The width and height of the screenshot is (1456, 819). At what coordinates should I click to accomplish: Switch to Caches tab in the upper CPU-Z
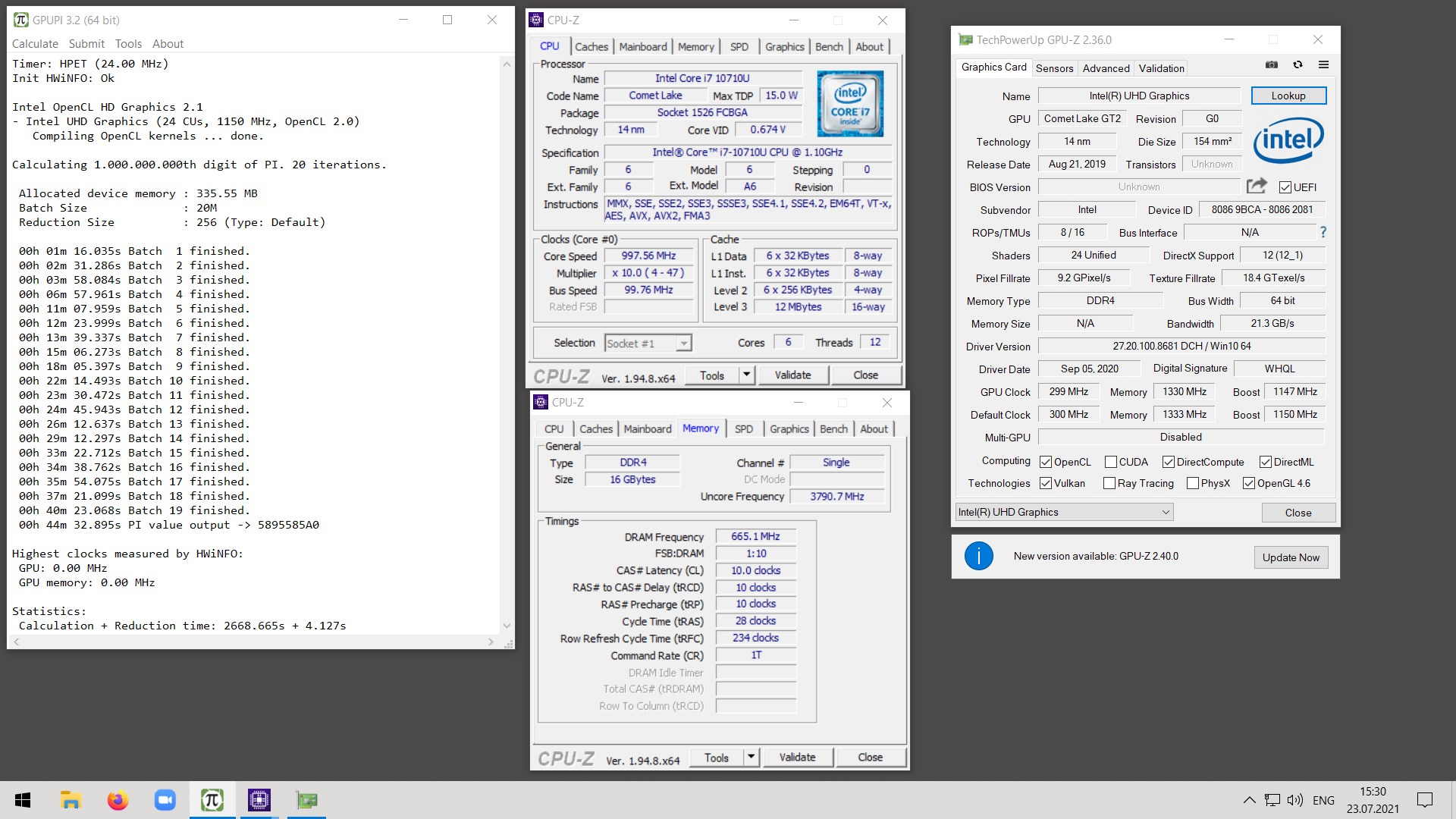591,46
